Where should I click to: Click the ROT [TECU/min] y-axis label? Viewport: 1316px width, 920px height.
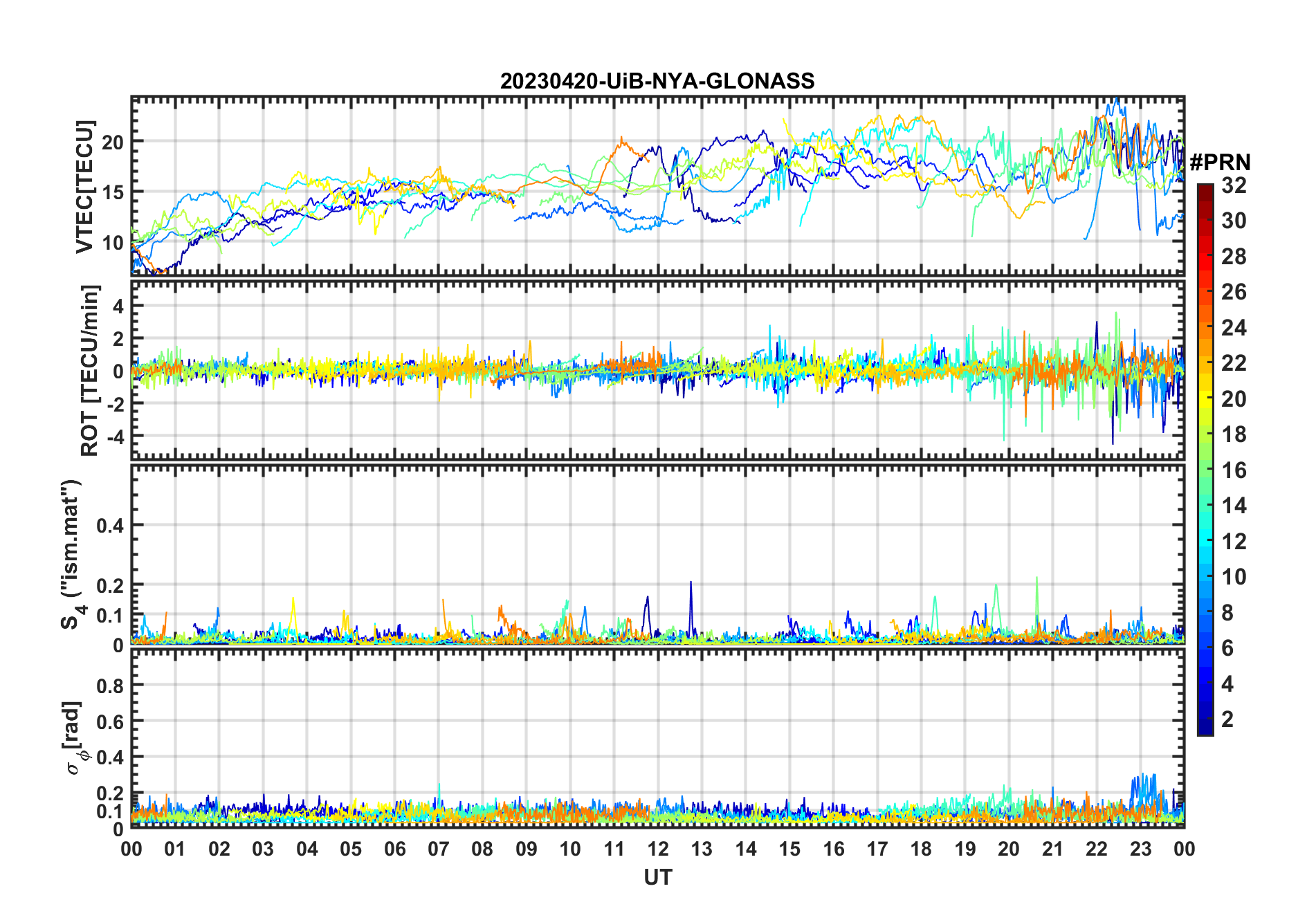(x=90, y=370)
